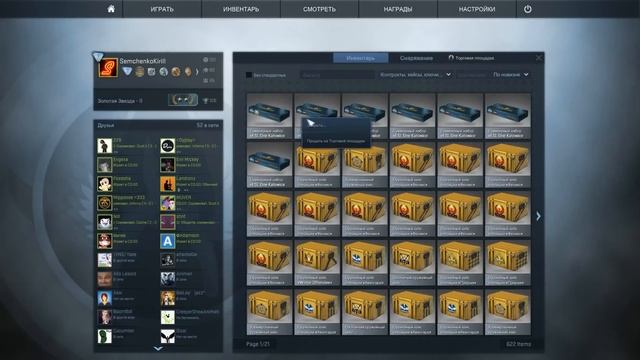This screenshot has height=360, width=640.
Task: Open the Торговая площадка tab
Action: tap(471, 58)
